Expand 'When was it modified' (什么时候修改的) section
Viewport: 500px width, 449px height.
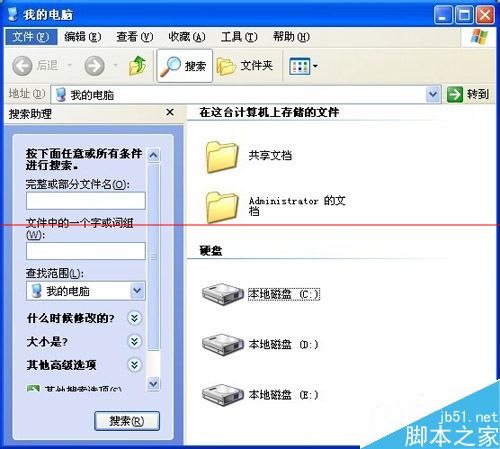tap(135, 318)
